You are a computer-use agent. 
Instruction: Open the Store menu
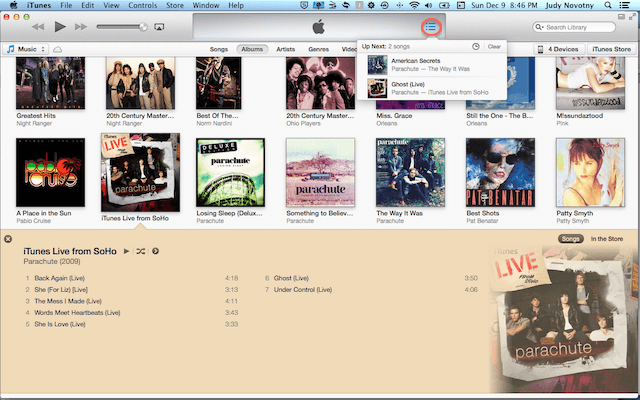coord(175,5)
